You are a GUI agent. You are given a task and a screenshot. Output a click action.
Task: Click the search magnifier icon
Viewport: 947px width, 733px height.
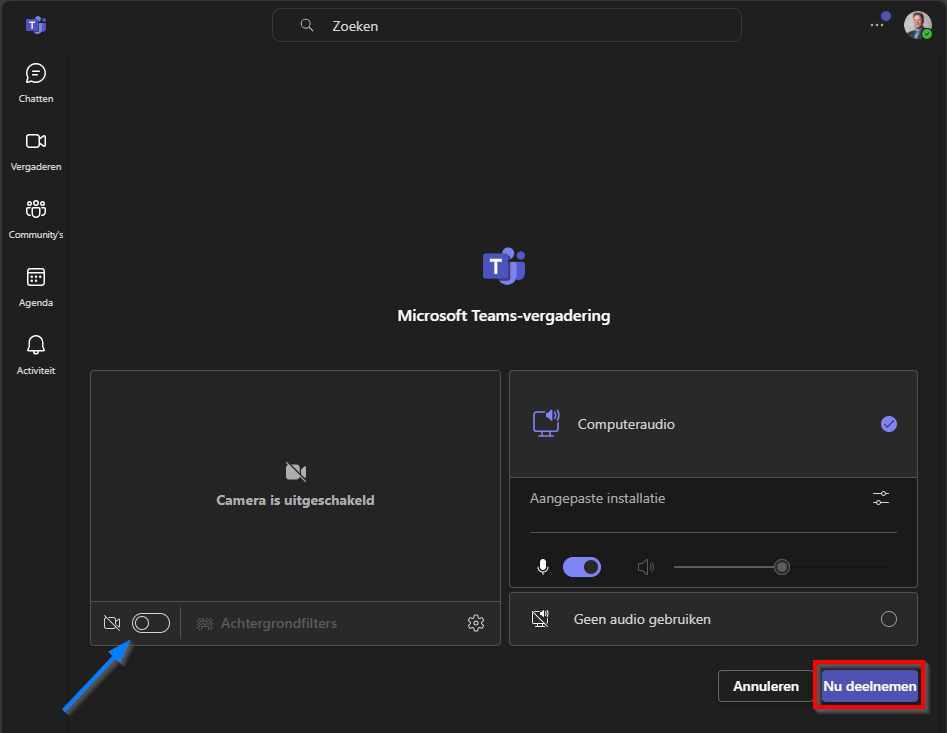307,25
